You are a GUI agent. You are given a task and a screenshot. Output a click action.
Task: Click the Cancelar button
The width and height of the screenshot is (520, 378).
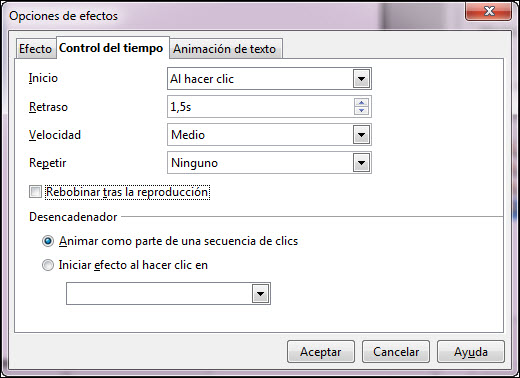[x=396, y=352]
